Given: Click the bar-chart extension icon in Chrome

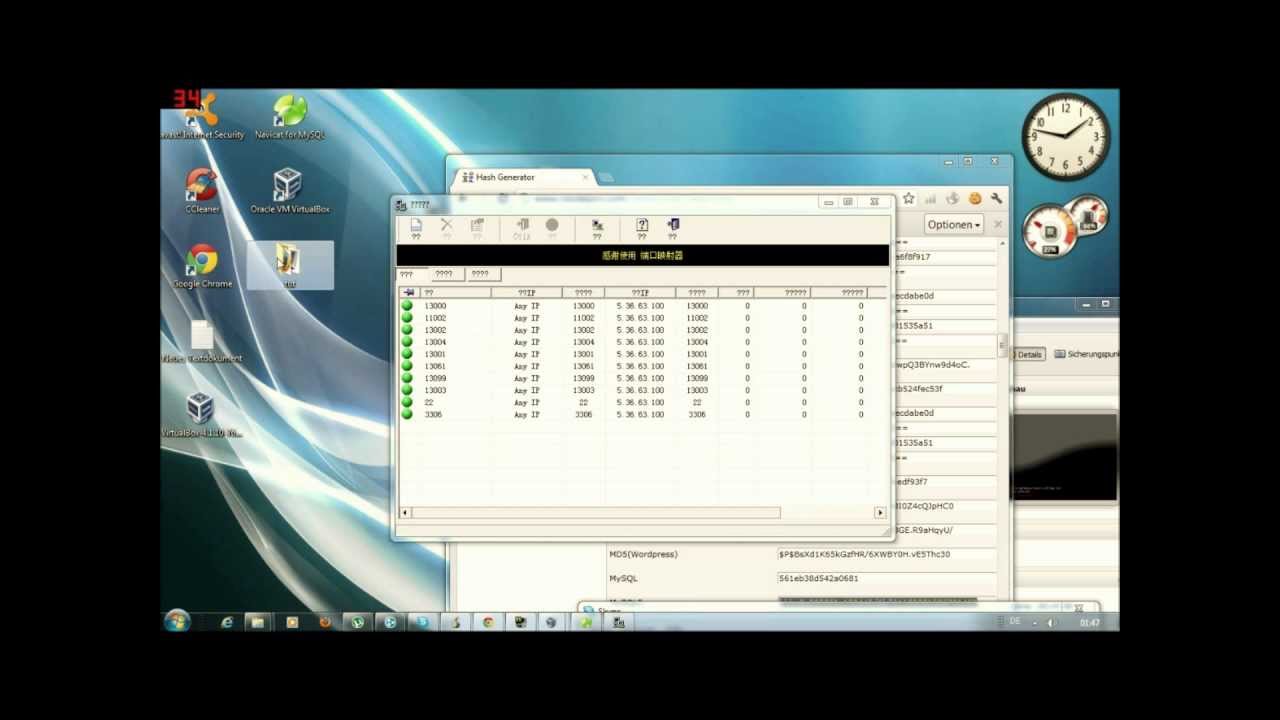Looking at the screenshot, I should coord(931,199).
